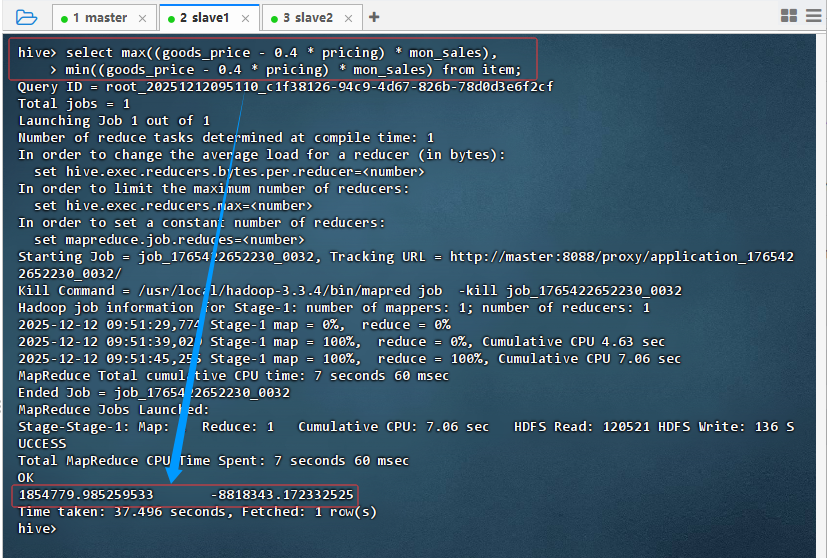Click 'Ended Job = job_1765422652230_0032' line
This screenshot has height=558, width=827.
coord(153,392)
